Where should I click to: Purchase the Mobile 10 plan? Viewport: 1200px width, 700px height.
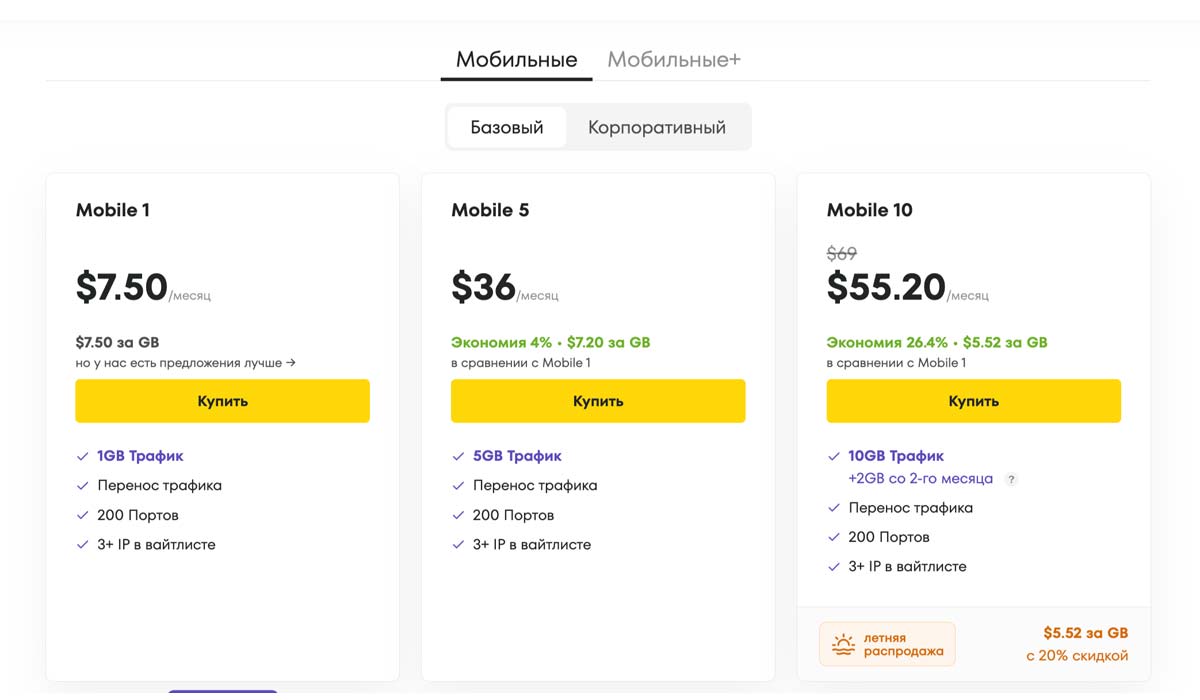tap(973, 401)
